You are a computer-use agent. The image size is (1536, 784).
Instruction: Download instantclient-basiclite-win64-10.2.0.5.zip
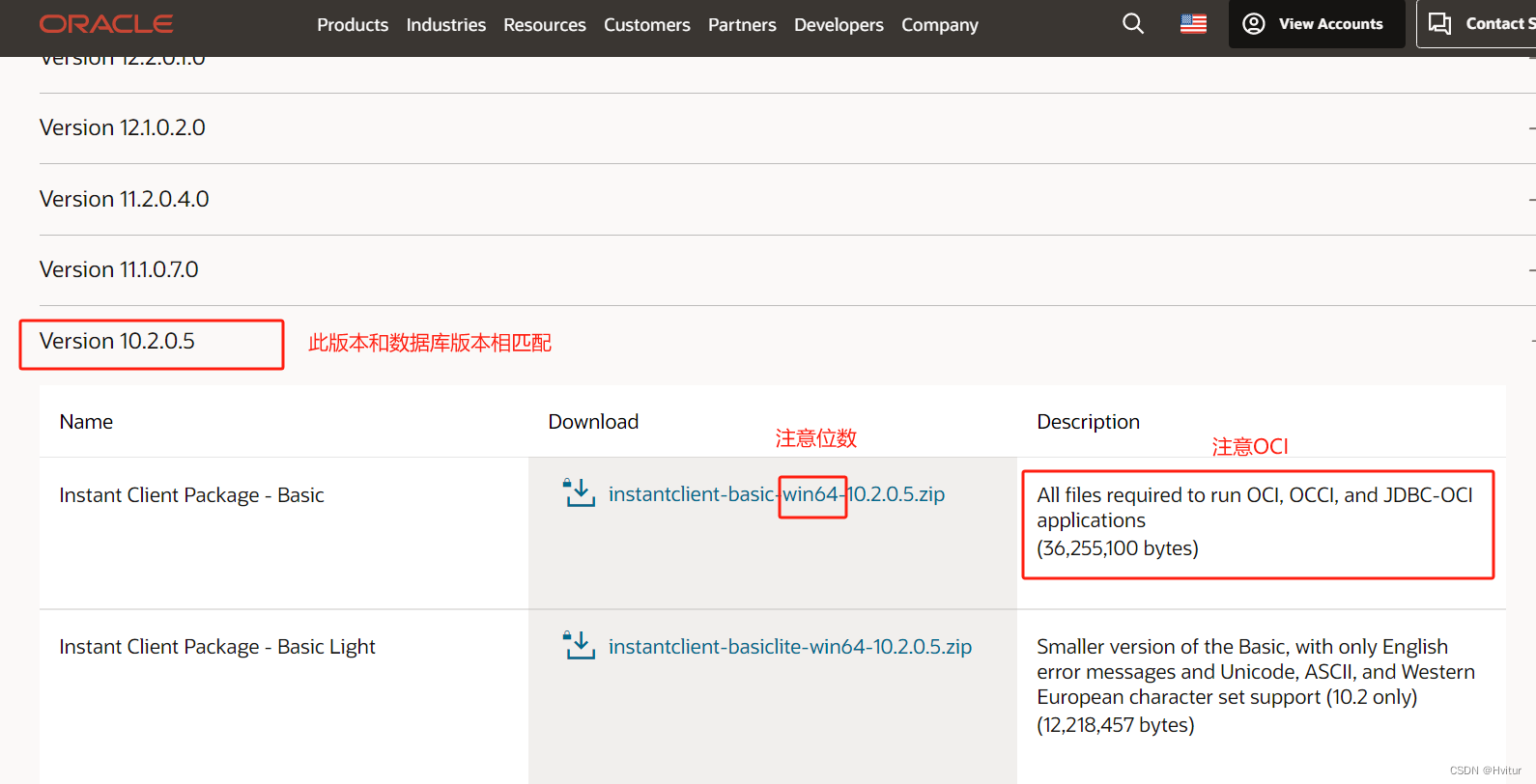point(790,647)
